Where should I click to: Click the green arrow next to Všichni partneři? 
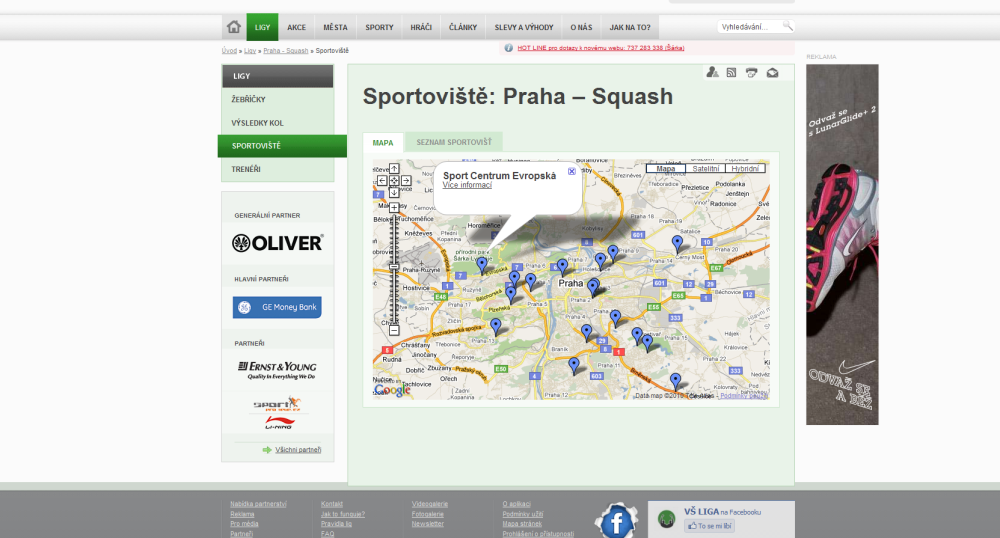tap(267, 450)
